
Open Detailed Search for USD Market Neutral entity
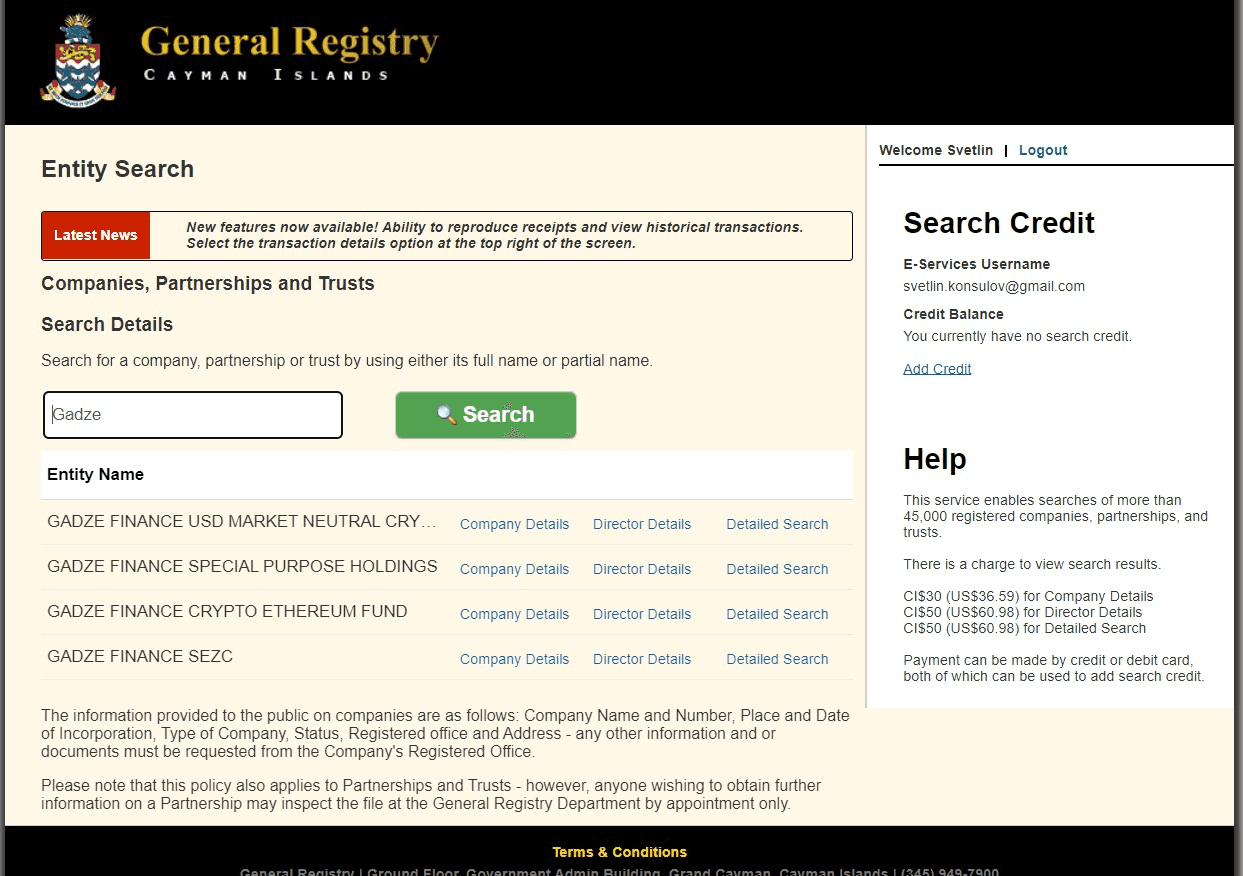click(777, 524)
